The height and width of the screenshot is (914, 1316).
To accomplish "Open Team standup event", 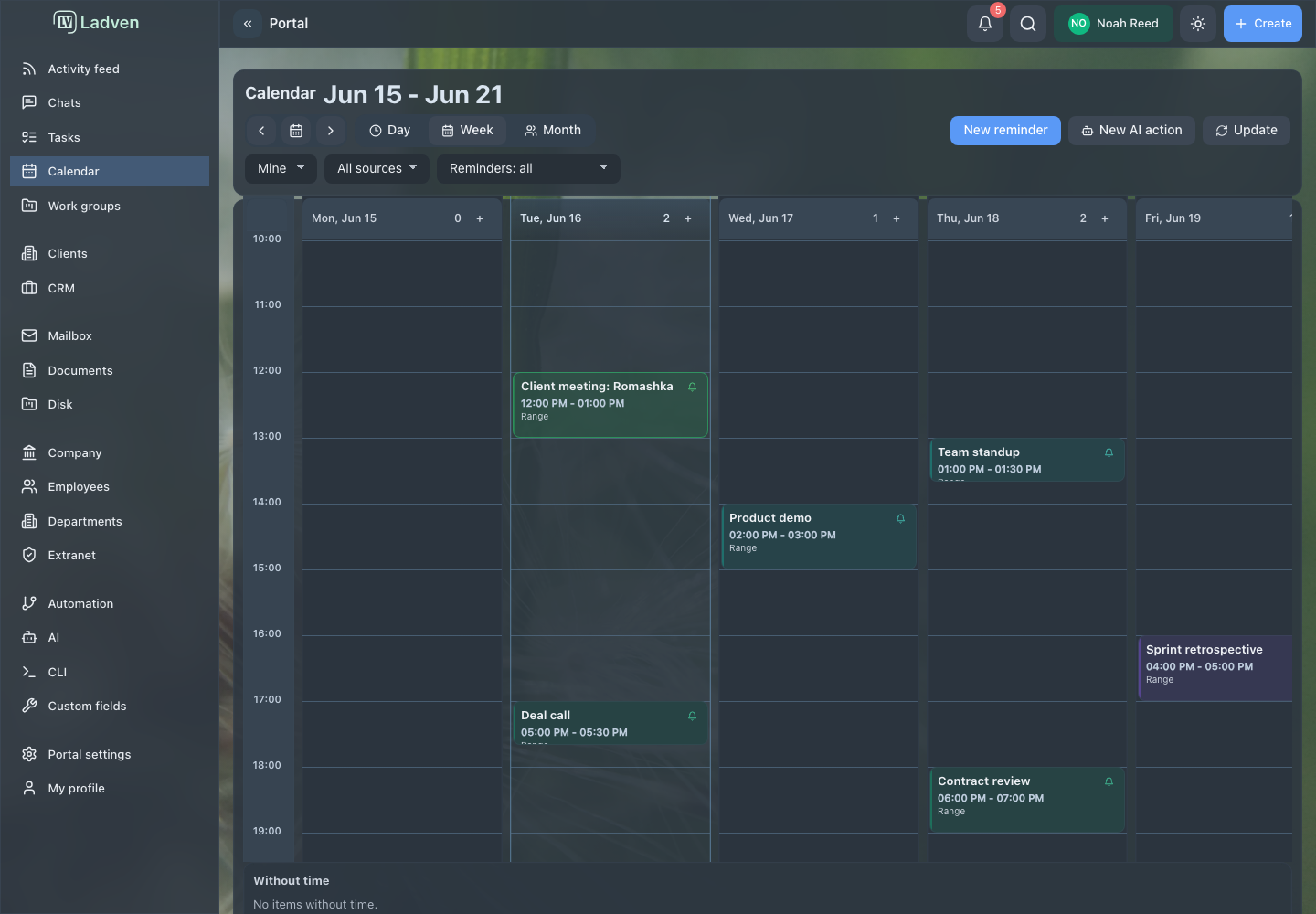I will pyautogui.click(x=1027, y=460).
